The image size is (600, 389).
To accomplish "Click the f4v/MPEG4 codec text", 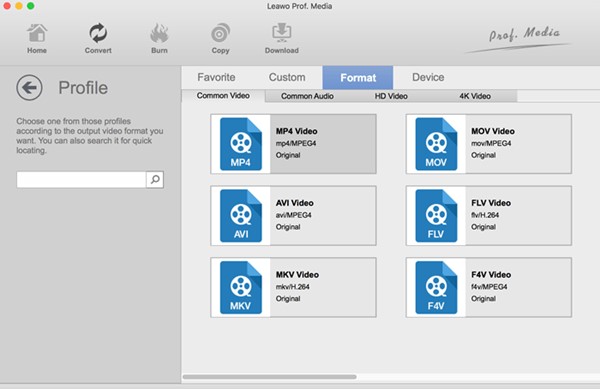I will pos(489,287).
